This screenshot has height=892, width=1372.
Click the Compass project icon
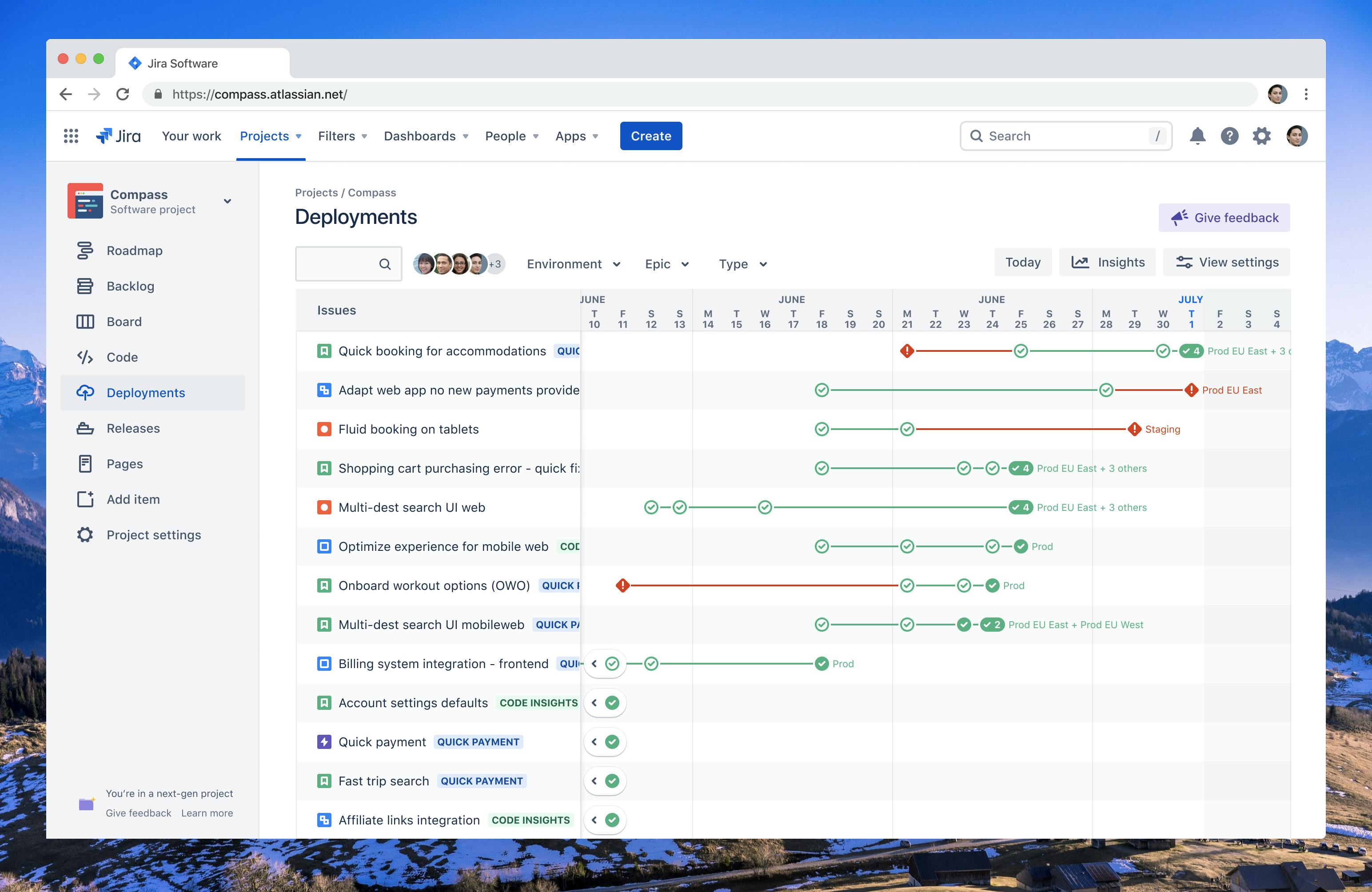(85, 201)
